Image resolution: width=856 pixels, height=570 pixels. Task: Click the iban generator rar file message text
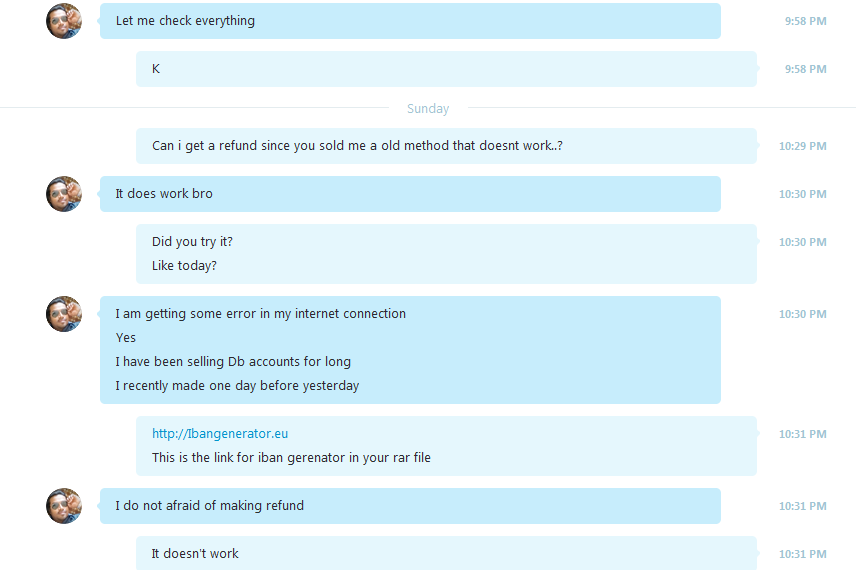click(291, 458)
